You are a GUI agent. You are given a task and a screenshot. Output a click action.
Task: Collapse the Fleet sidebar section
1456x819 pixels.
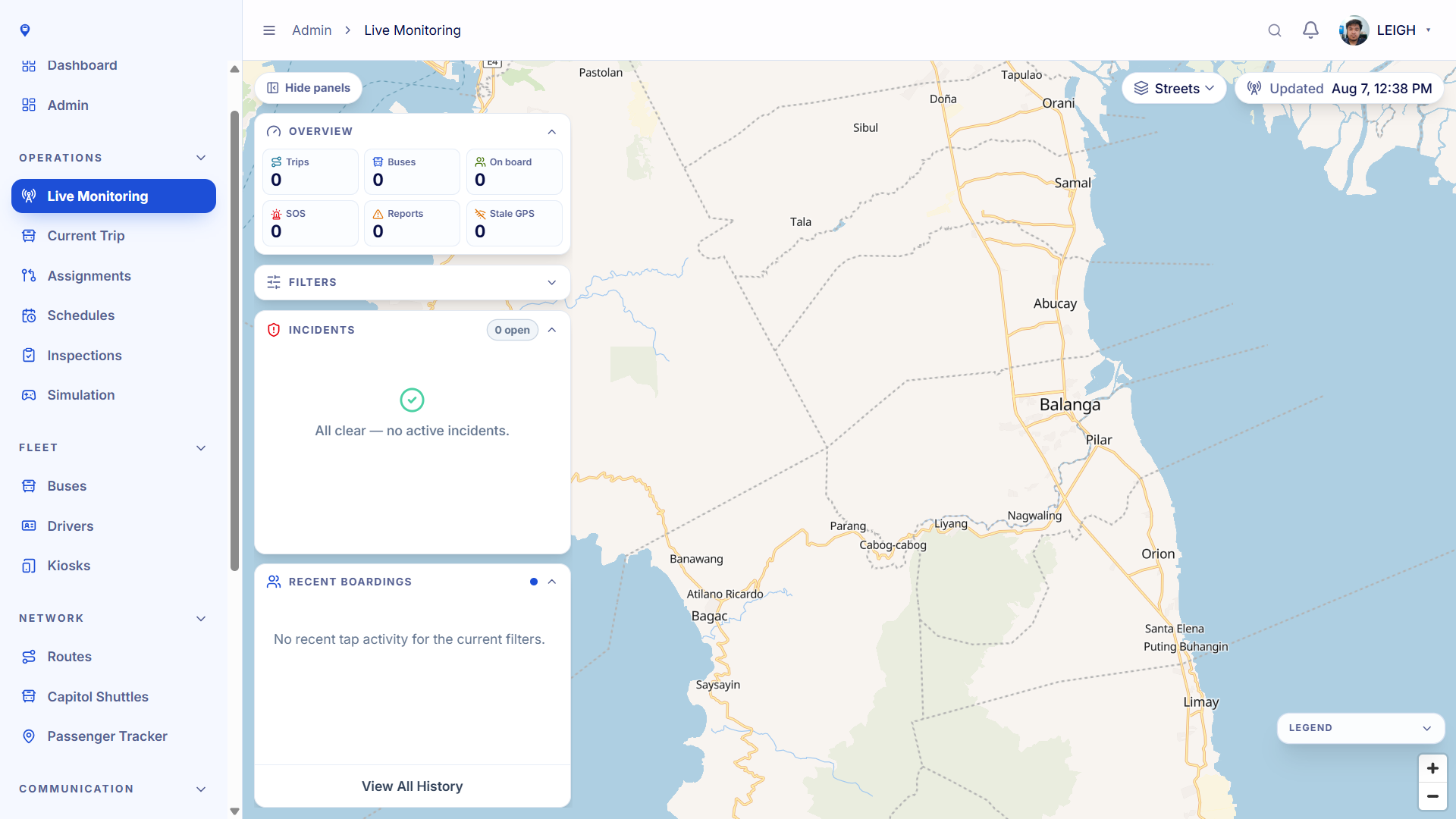[x=201, y=448]
